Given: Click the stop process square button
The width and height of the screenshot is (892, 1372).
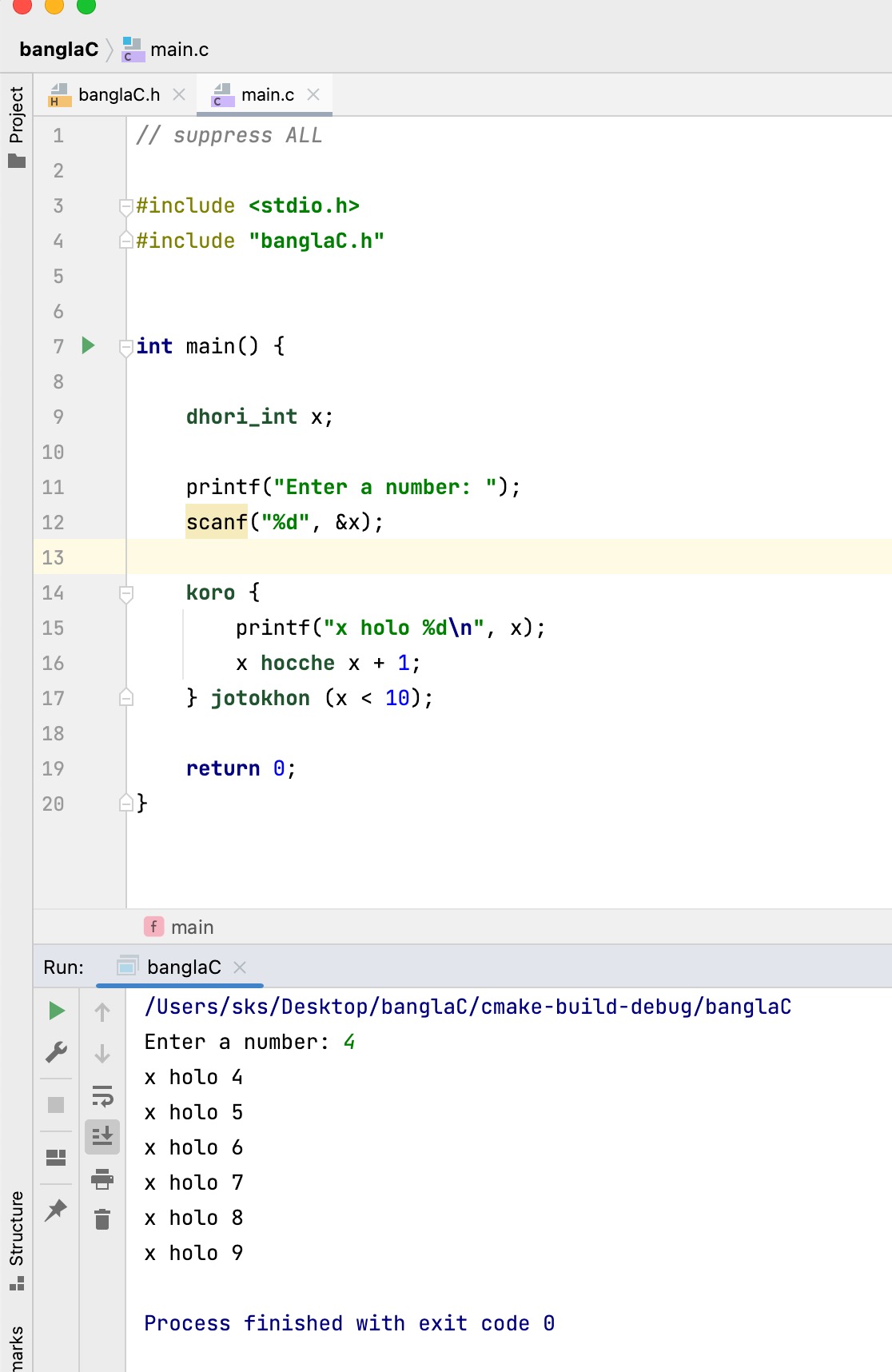Looking at the screenshot, I should tap(56, 1104).
